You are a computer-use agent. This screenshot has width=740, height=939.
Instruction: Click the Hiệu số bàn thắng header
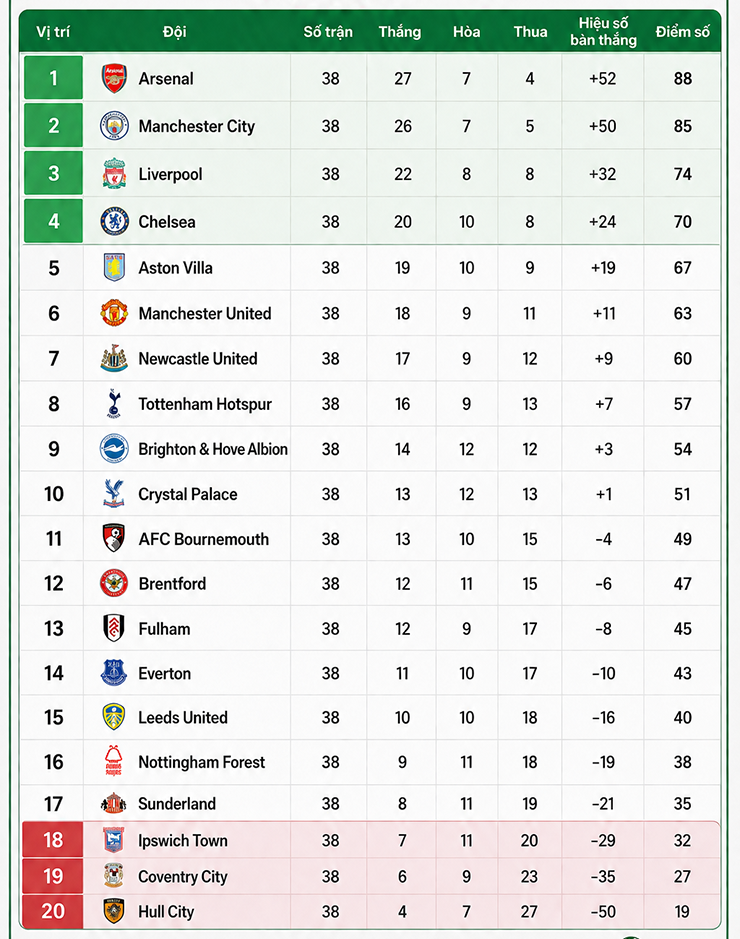click(x=603, y=32)
